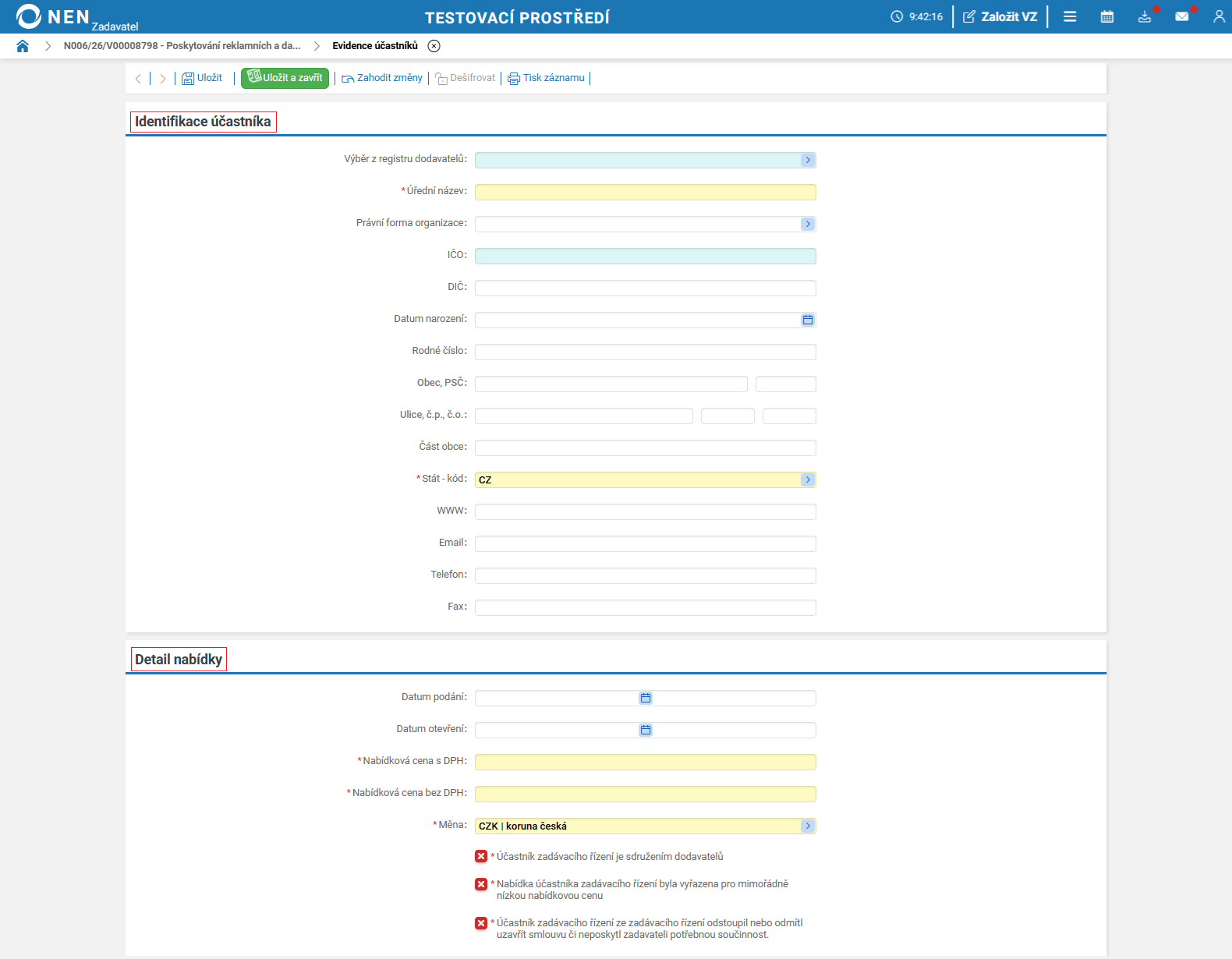Toggle 'Účastník je sdružením dodavatelů' checkbox
Image resolution: width=1232 pixels, height=959 pixels.
click(x=481, y=856)
